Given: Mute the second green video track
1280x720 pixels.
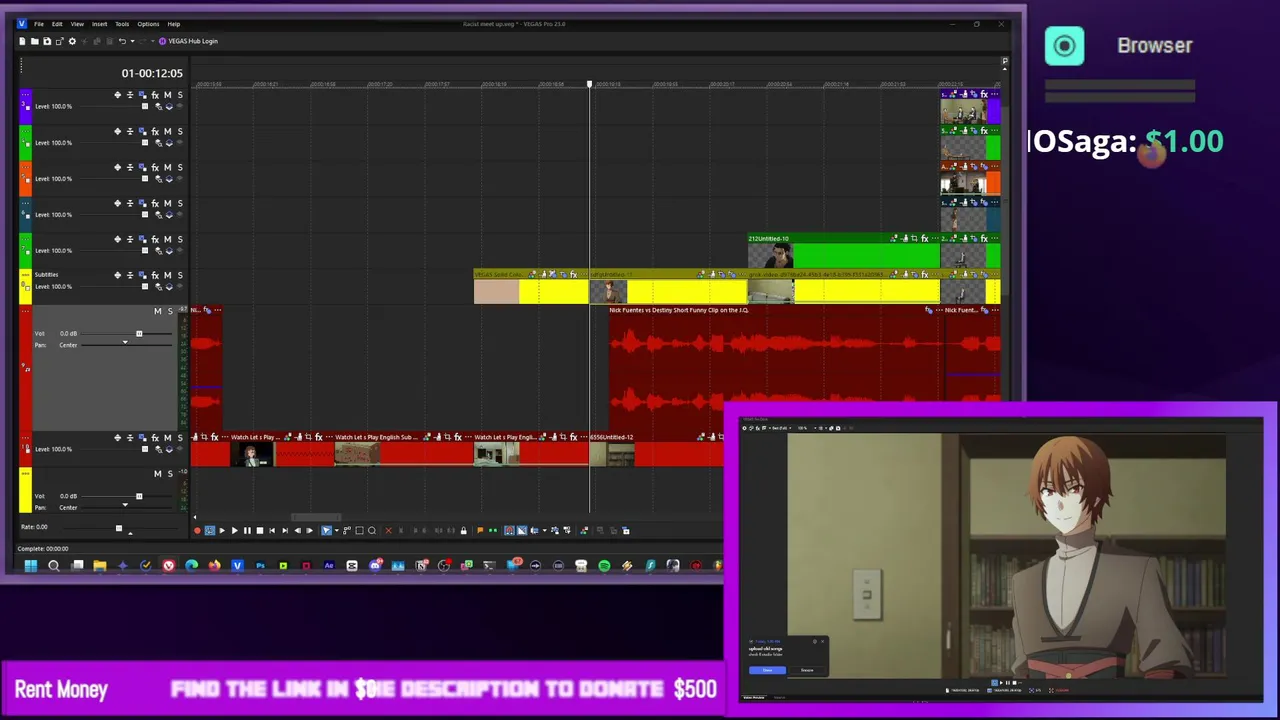Looking at the screenshot, I should [167, 239].
